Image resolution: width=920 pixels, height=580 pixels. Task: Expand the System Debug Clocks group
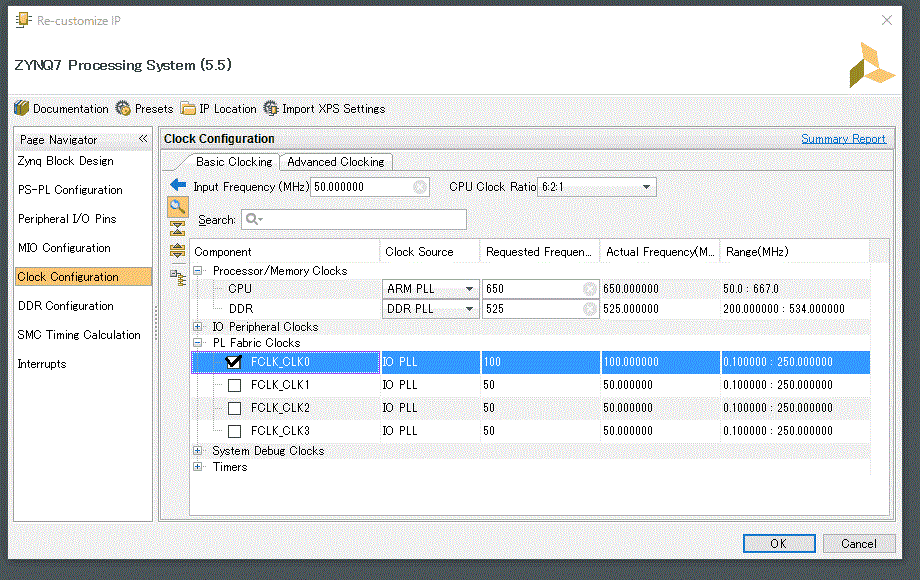pos(198,450)
